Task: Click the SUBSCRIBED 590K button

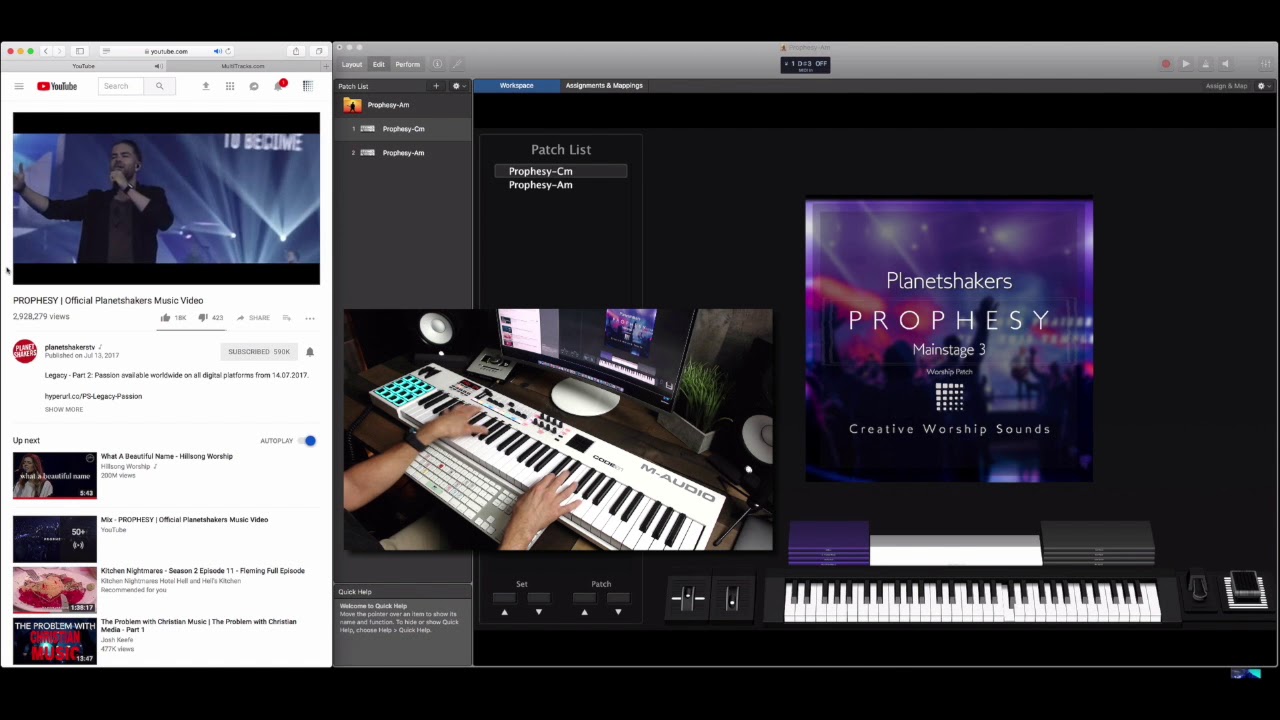Action: (259, 352)
